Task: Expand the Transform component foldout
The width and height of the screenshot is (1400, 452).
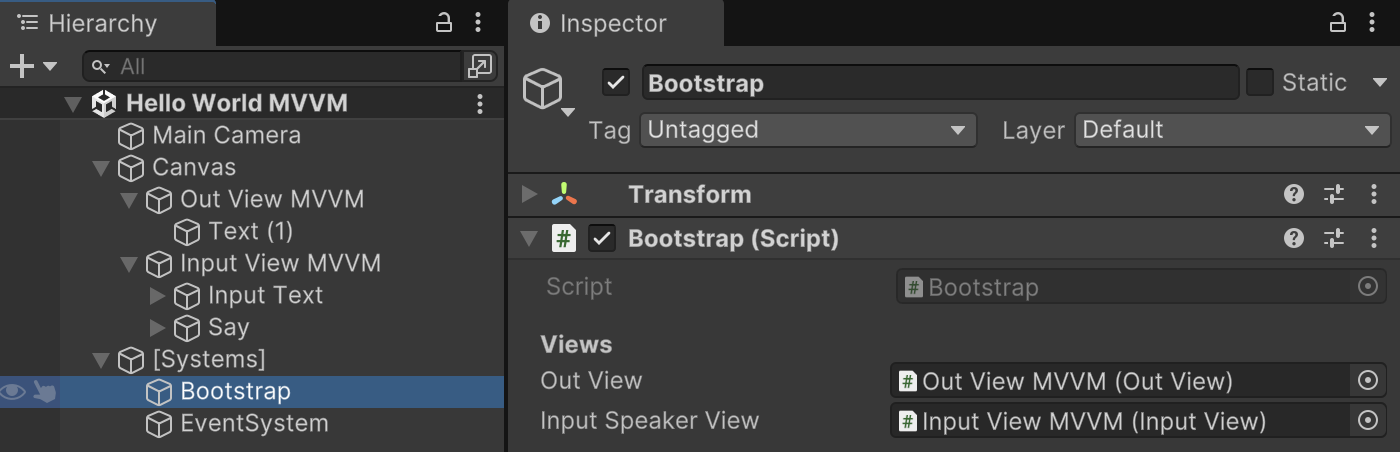Action: 530,194
